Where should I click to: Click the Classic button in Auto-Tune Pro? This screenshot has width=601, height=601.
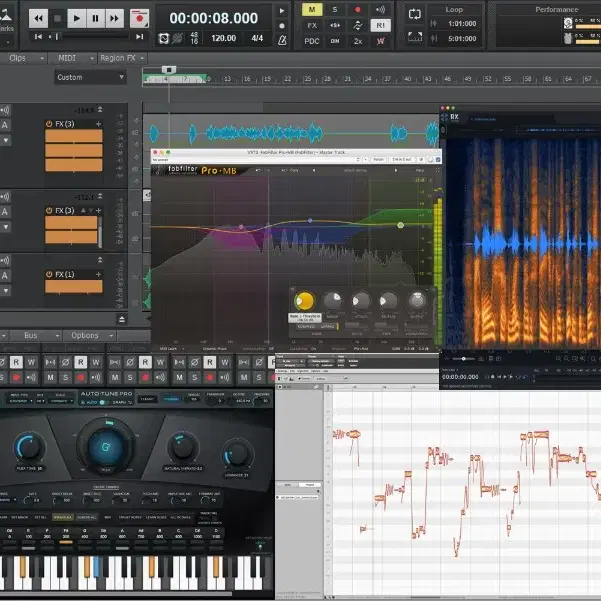[x=147, y=399]
